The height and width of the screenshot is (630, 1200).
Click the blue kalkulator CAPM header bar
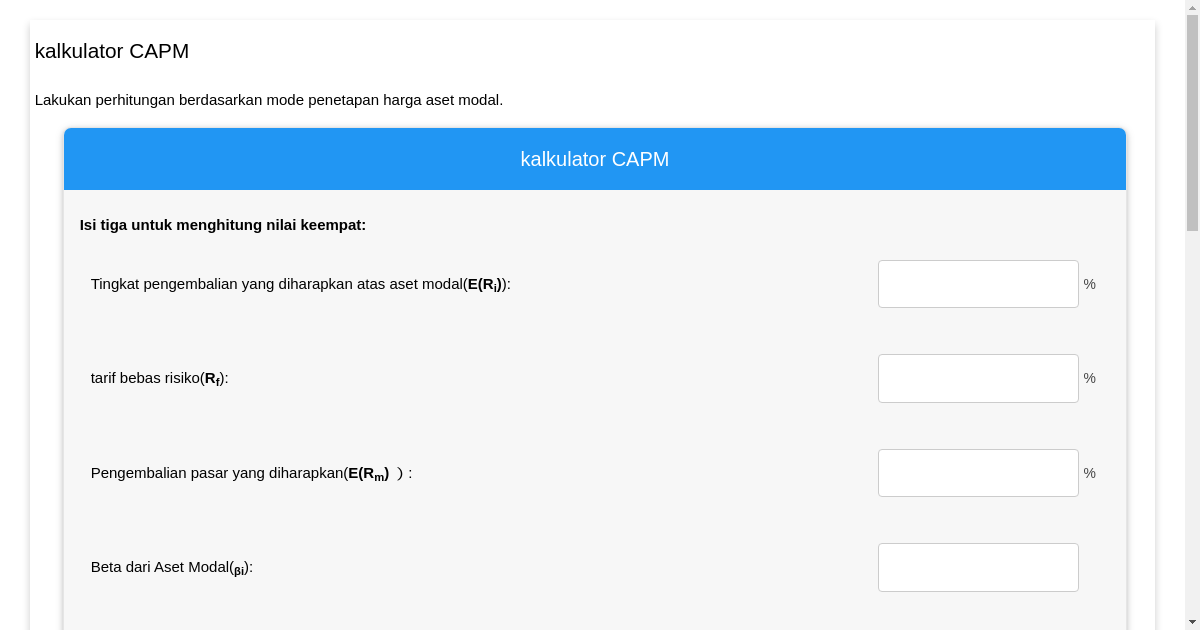[594, 159]
